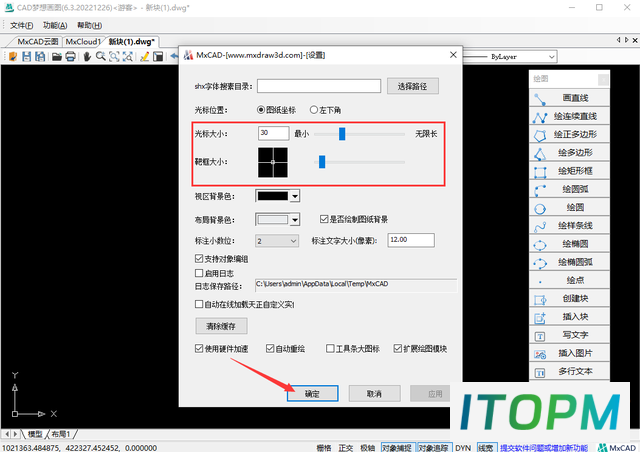Open 视区背景色 color dropdown
The image size is (640, 452).
tap(295, 196)
